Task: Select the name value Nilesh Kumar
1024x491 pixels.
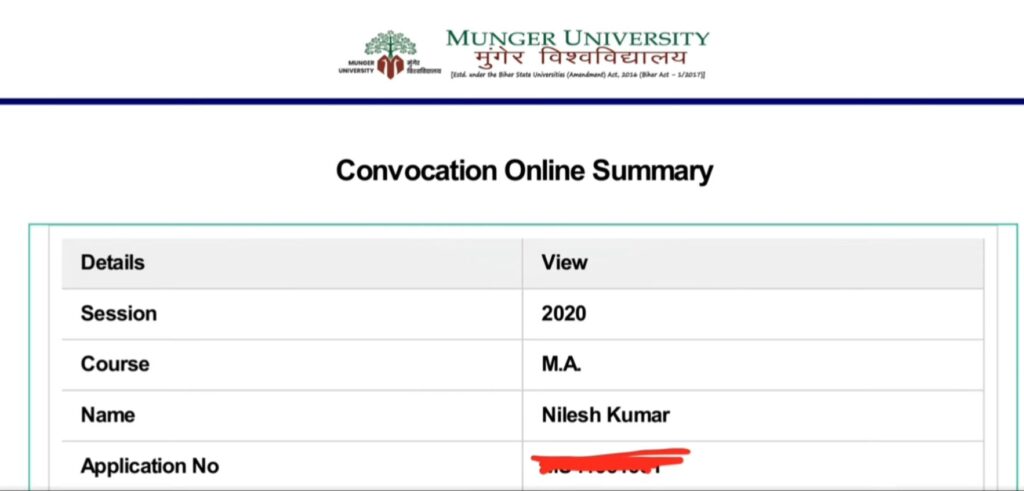Action: (605, 415)
